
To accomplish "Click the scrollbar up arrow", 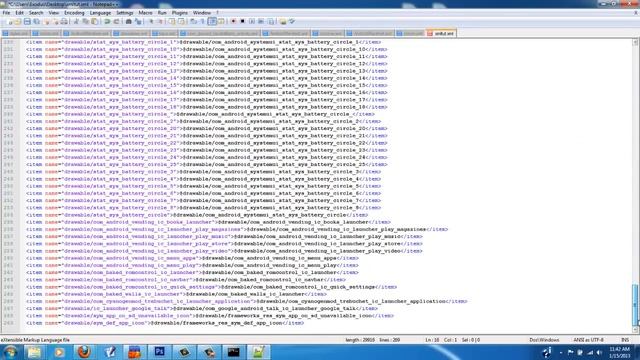I will click(635, 42).
